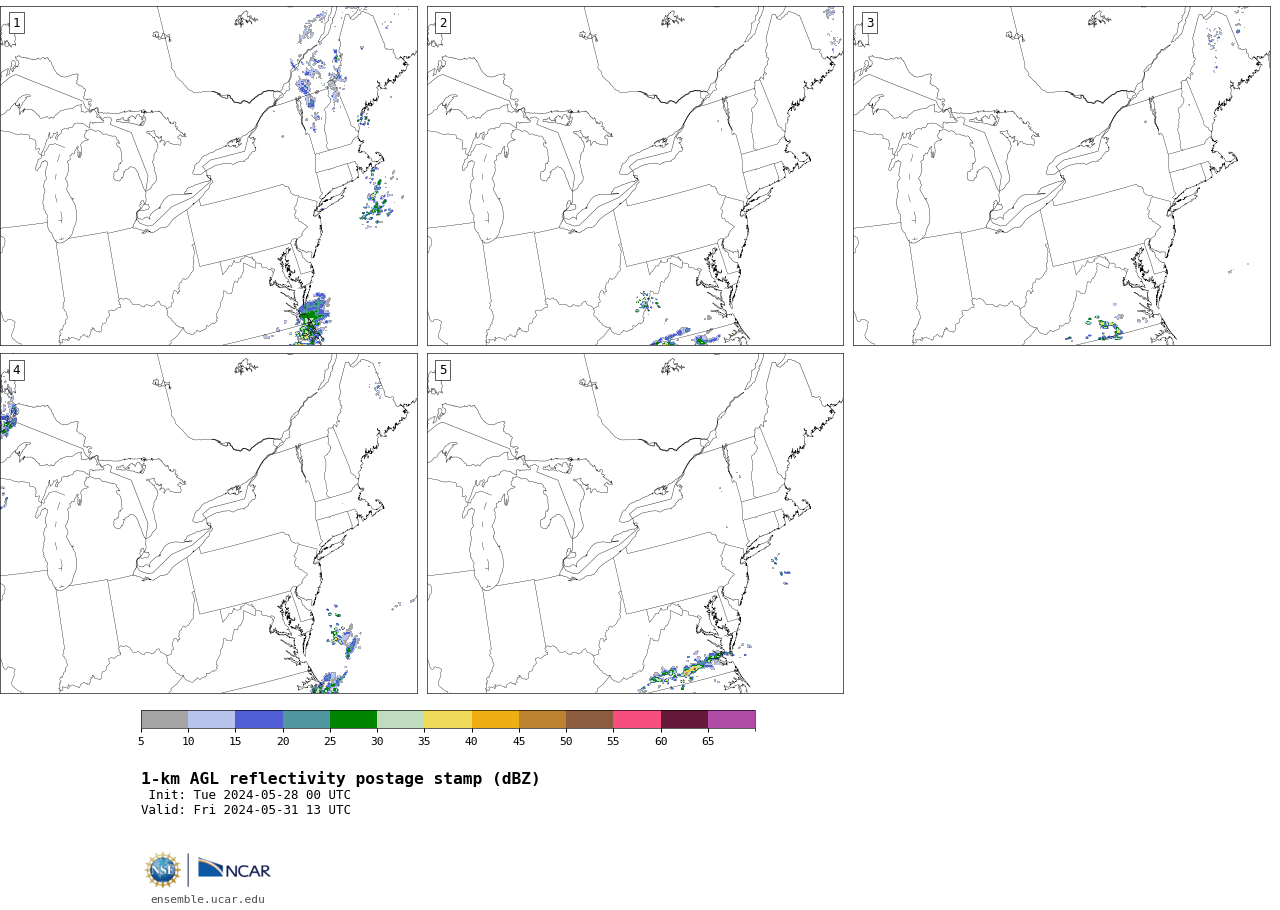Click the panel number 2 label

tap(443, 23)
